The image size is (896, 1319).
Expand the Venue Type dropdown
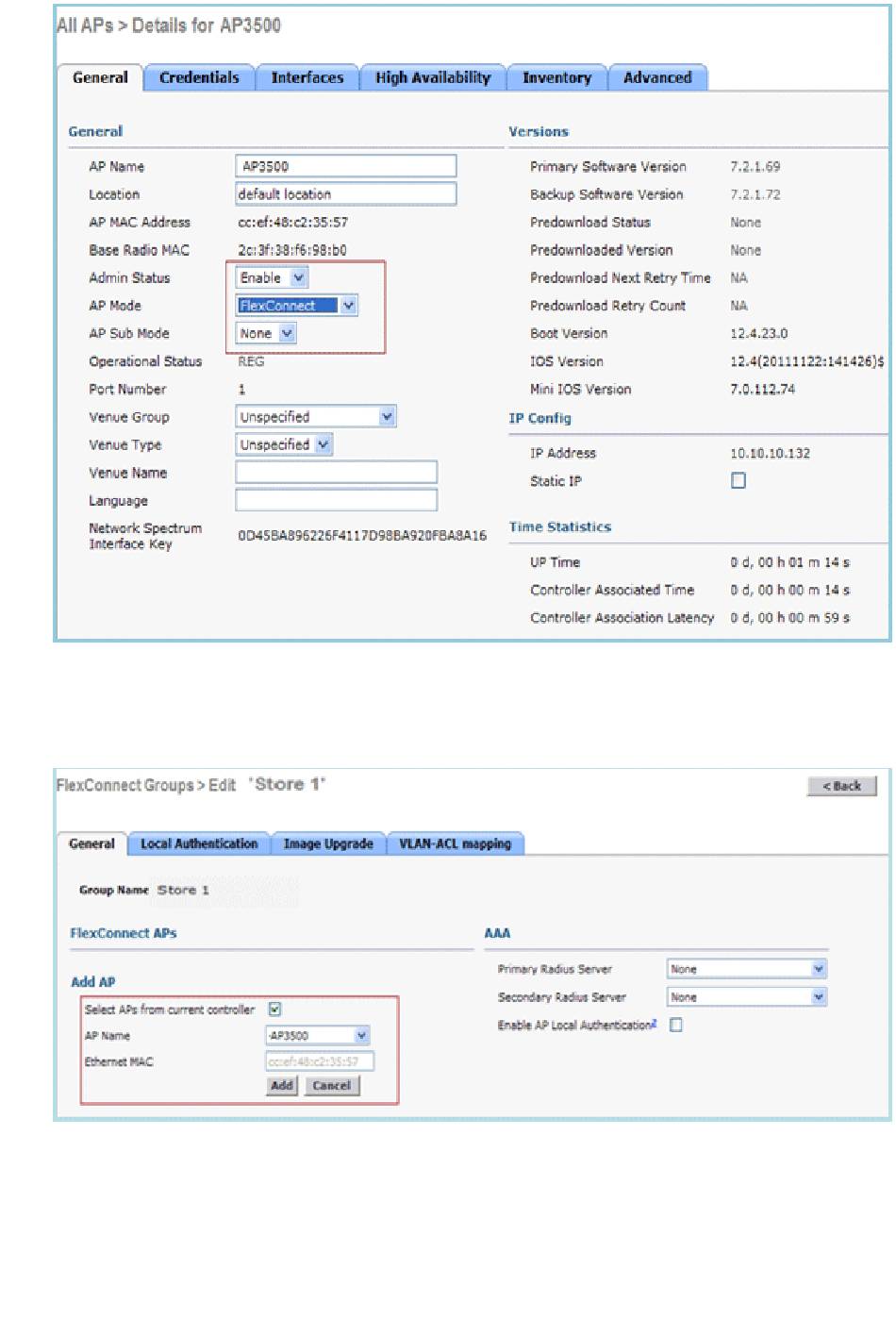click(284, 444)
